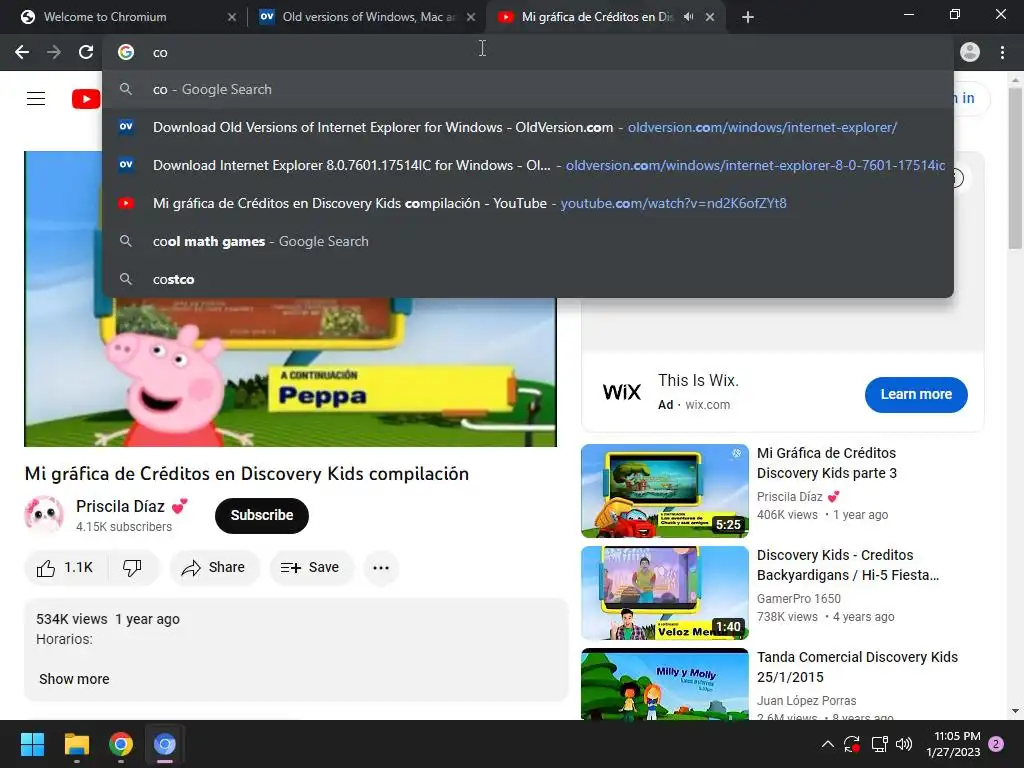Screen dimensions: 1024x768
Task: Open the Priscila Díaz channel name link
Action: tap(120, 506)
